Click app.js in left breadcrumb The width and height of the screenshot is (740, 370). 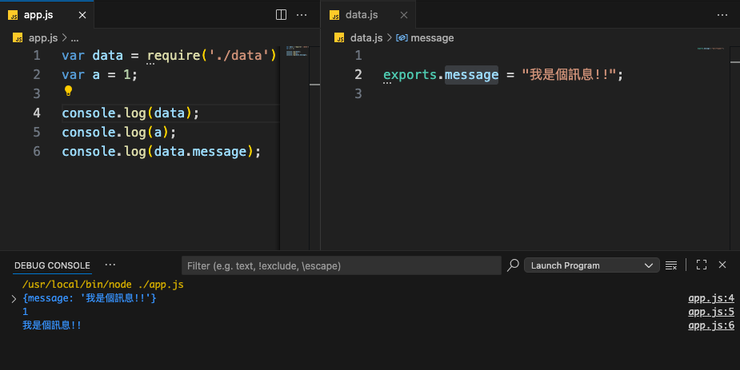tap(43, 38)
